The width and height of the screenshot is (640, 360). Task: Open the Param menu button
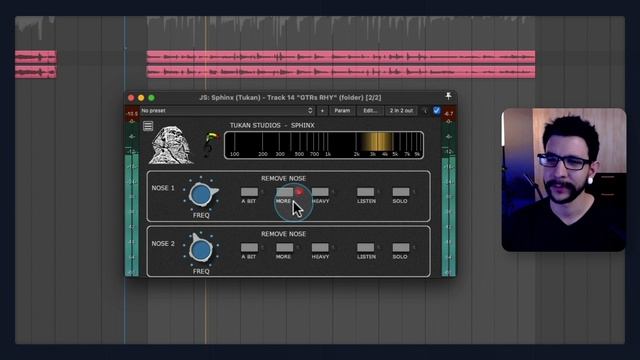342,111
